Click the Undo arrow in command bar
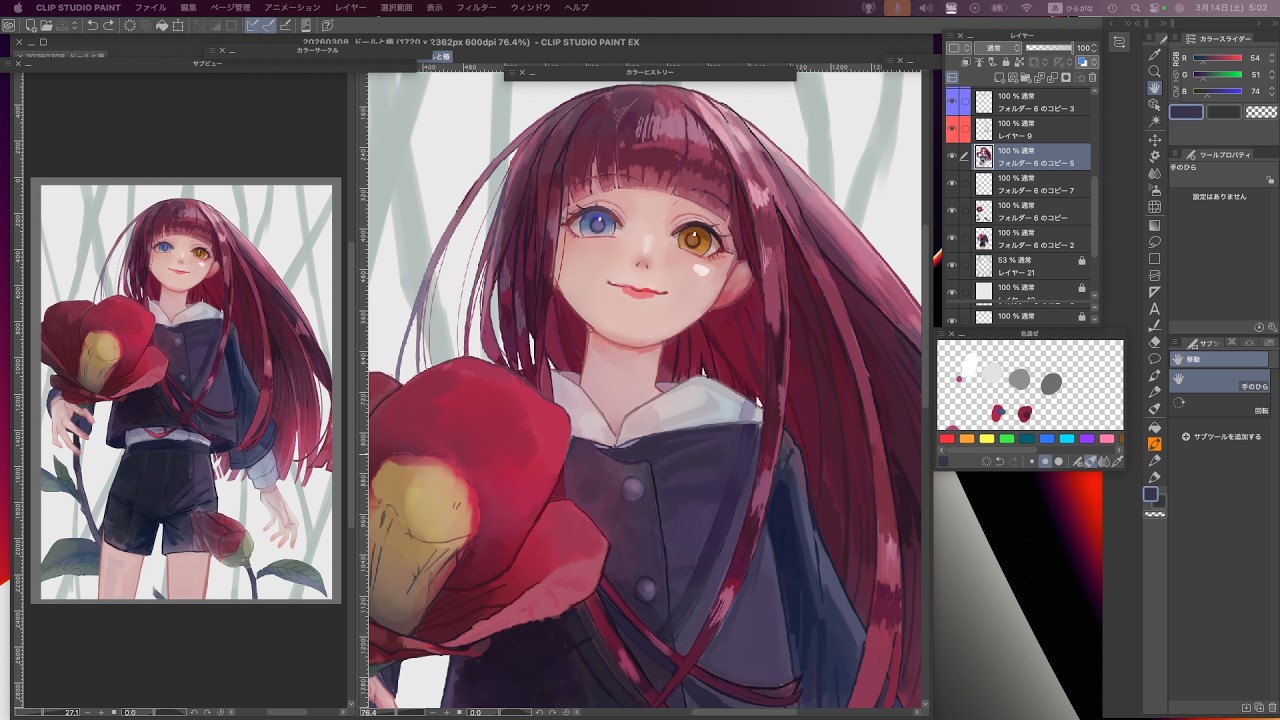This screenshot has width=1280, height=720. click(x=93, y=25)
